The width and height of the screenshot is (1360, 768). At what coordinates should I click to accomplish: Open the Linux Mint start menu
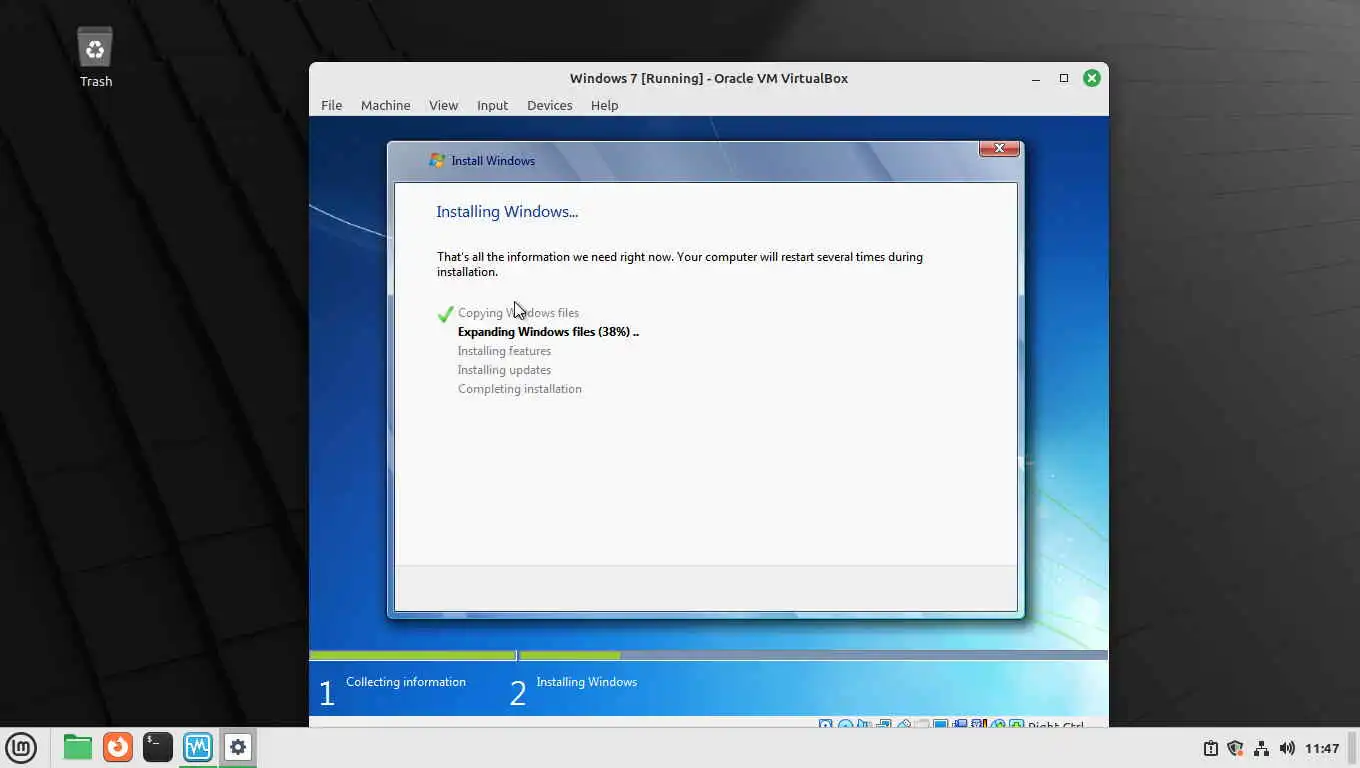point(21,747)
